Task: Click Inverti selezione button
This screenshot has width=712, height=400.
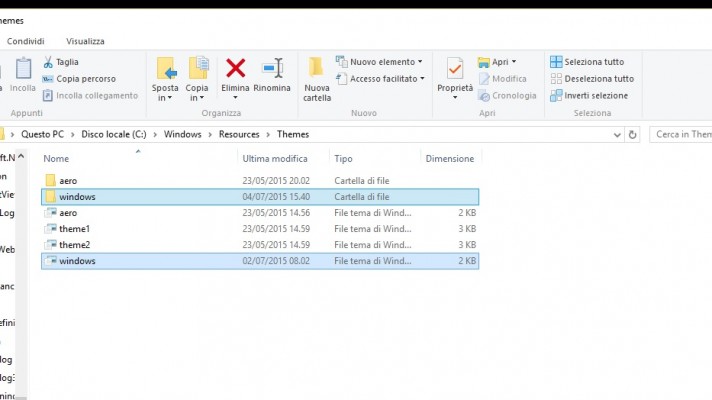Action: (x=596, y=96)
